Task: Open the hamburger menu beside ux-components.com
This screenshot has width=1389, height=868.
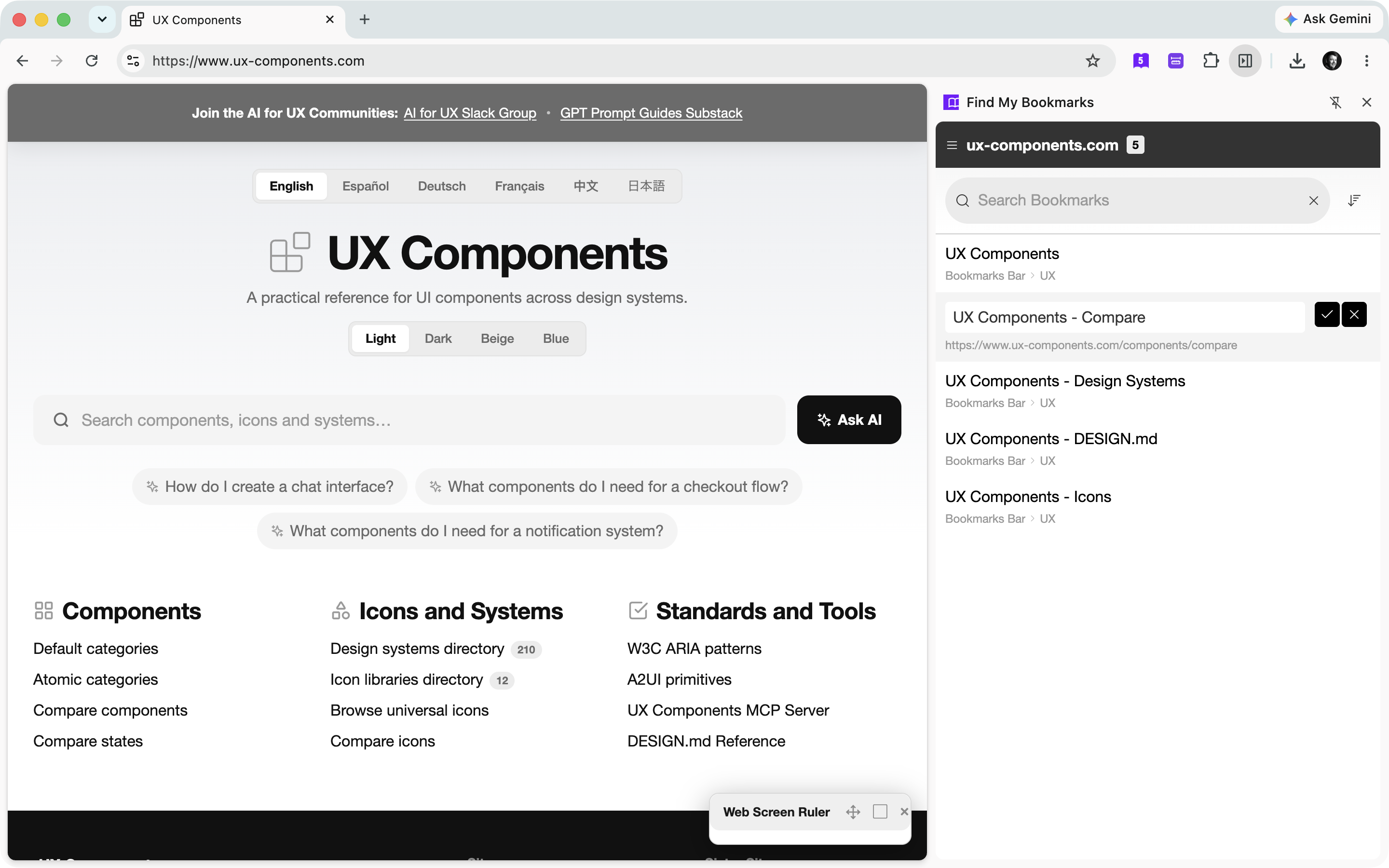Action: coord(952,145)
